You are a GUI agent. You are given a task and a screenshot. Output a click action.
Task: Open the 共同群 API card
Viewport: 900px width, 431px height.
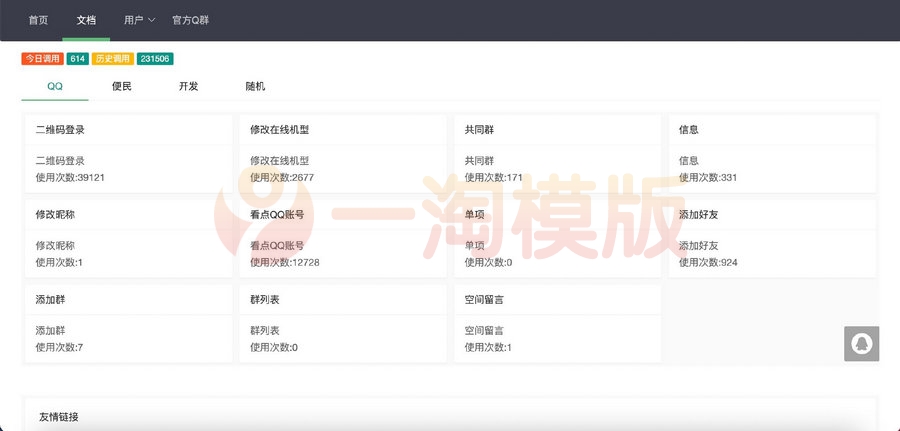point(558,153)
